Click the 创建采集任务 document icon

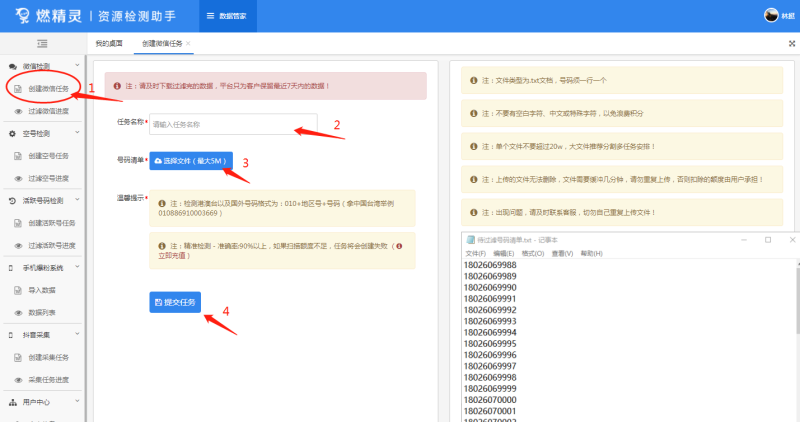click(18, 357)
